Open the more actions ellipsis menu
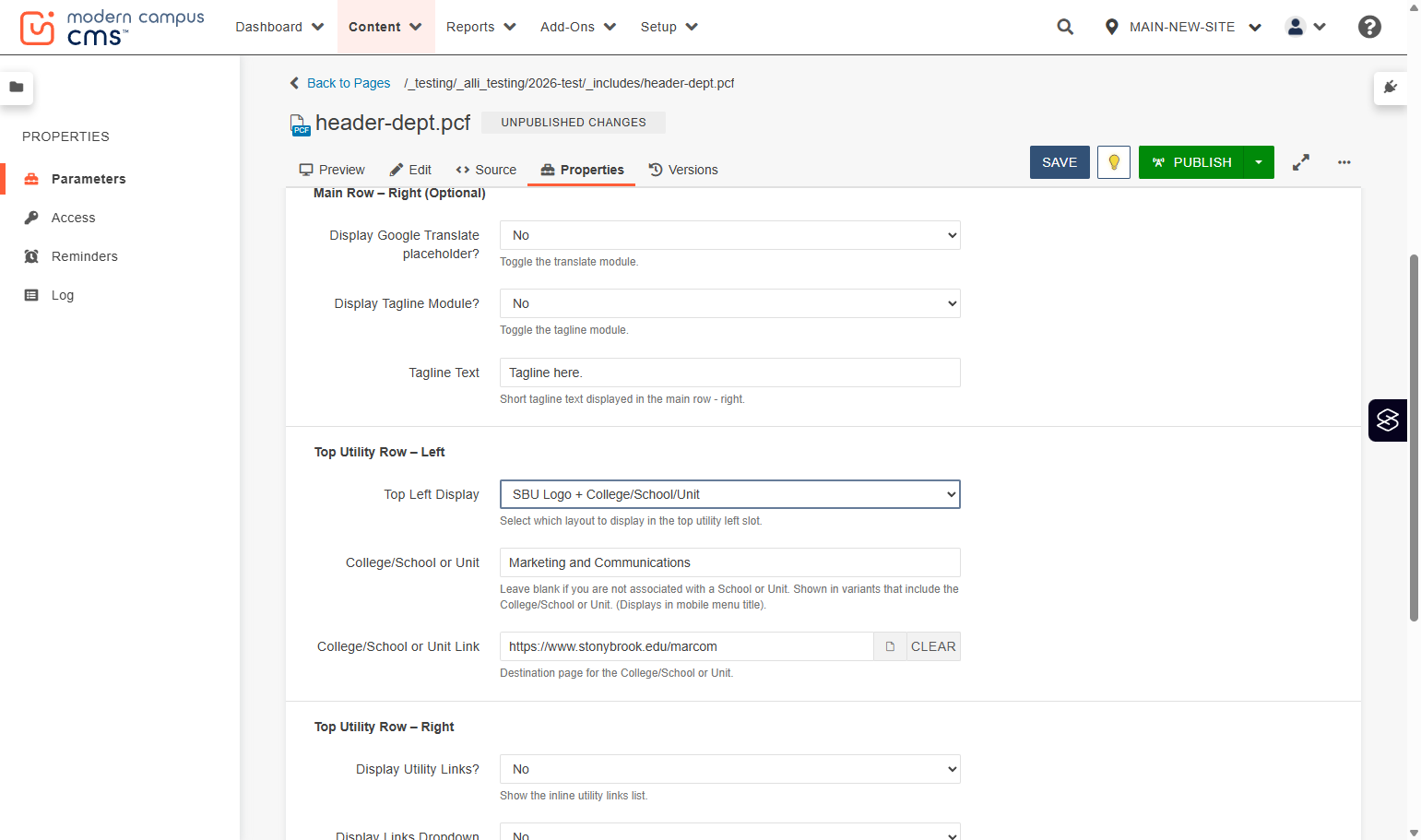This screenshot has height=840, width=1421. point(1344,162)
